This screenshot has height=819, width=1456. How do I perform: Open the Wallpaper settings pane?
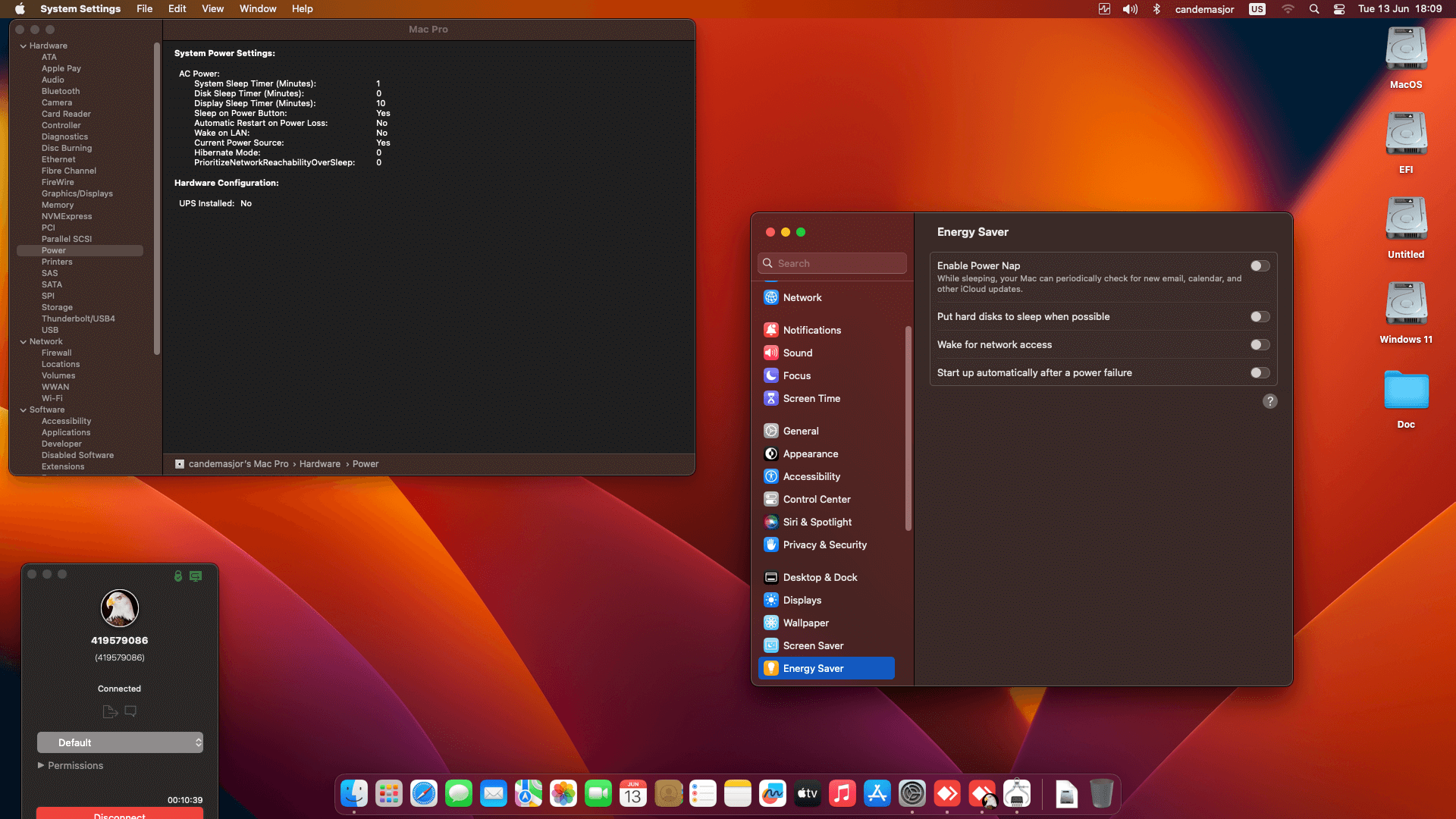tap(805, 623)
